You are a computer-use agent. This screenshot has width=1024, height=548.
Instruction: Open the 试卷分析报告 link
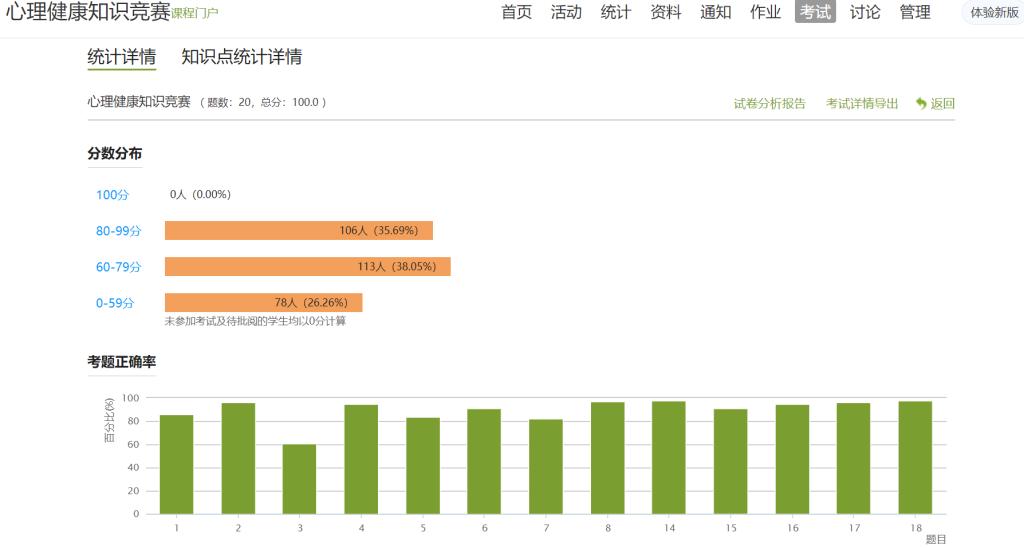coord(769,103)
